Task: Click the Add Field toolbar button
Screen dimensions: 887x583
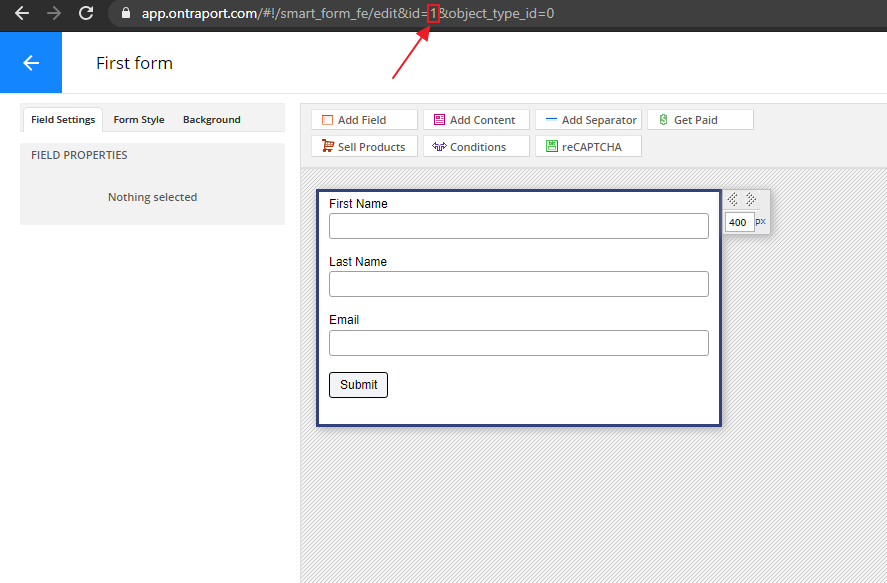Action: coord(364,120)
